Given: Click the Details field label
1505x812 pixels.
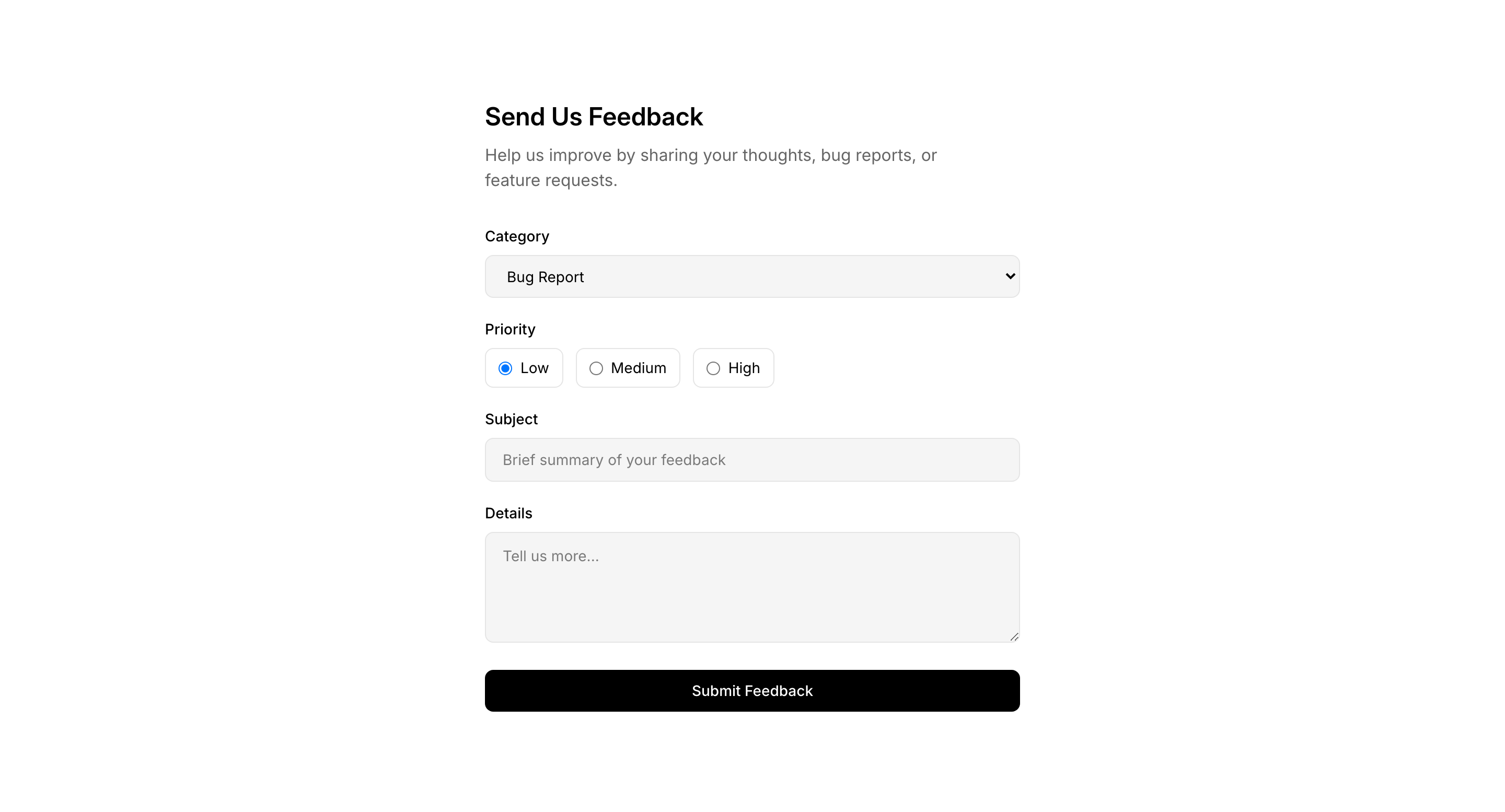Looking at the screenshot, I should (x=508, y=514).
